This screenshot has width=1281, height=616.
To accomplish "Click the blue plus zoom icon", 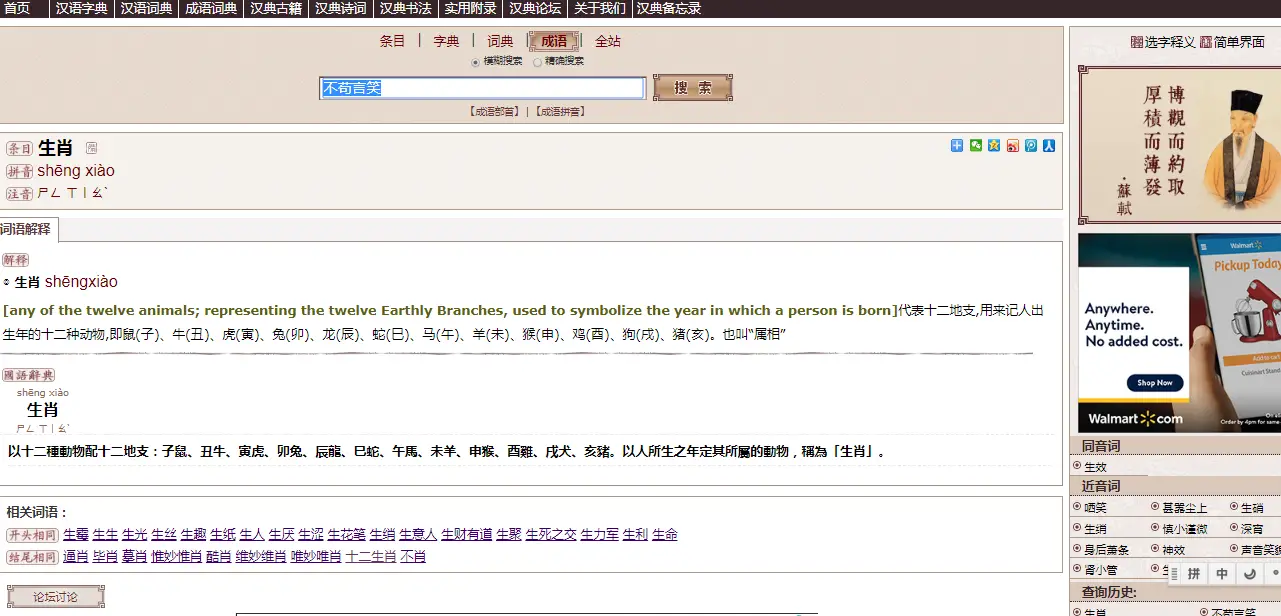I will (x=956, y=145).
